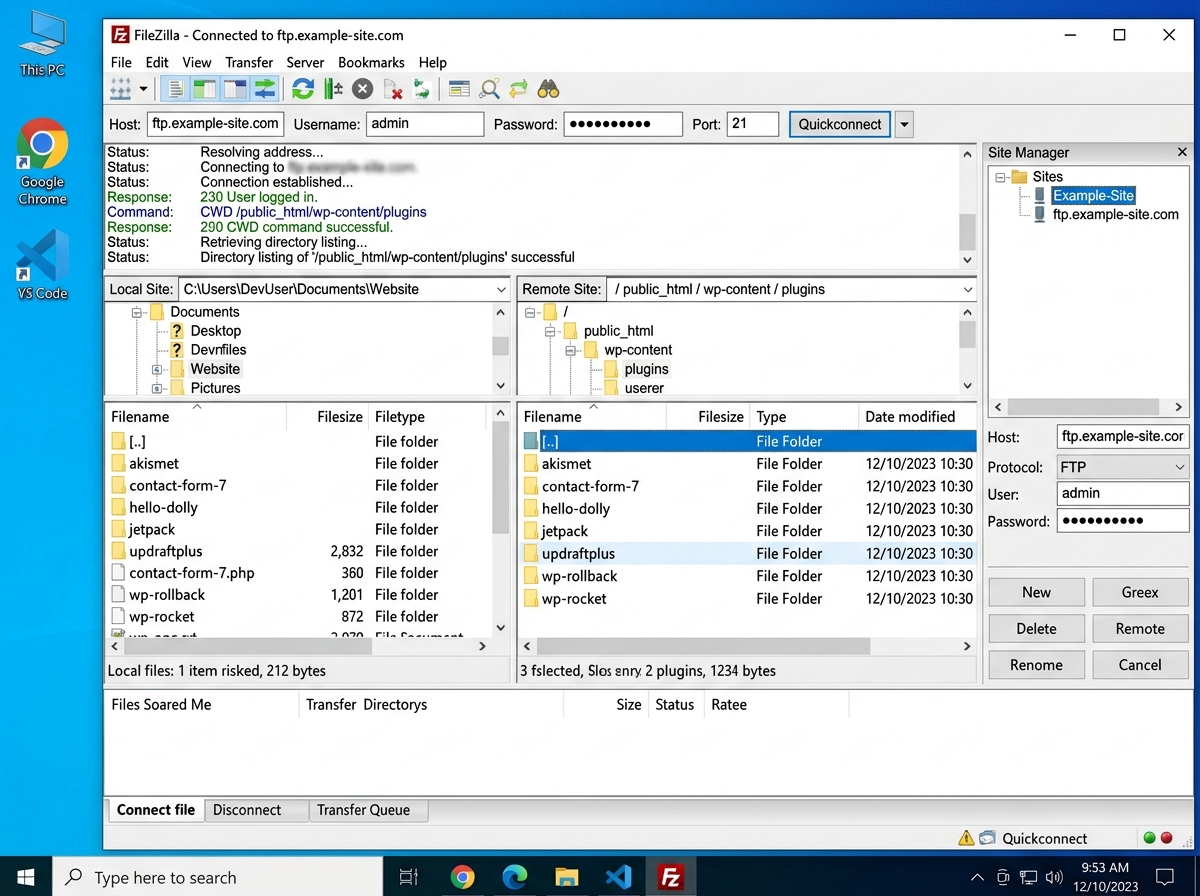Open the dropdown arrow beside Site Manager icon
Screen dimensions: 1200x896
[143, 89]
